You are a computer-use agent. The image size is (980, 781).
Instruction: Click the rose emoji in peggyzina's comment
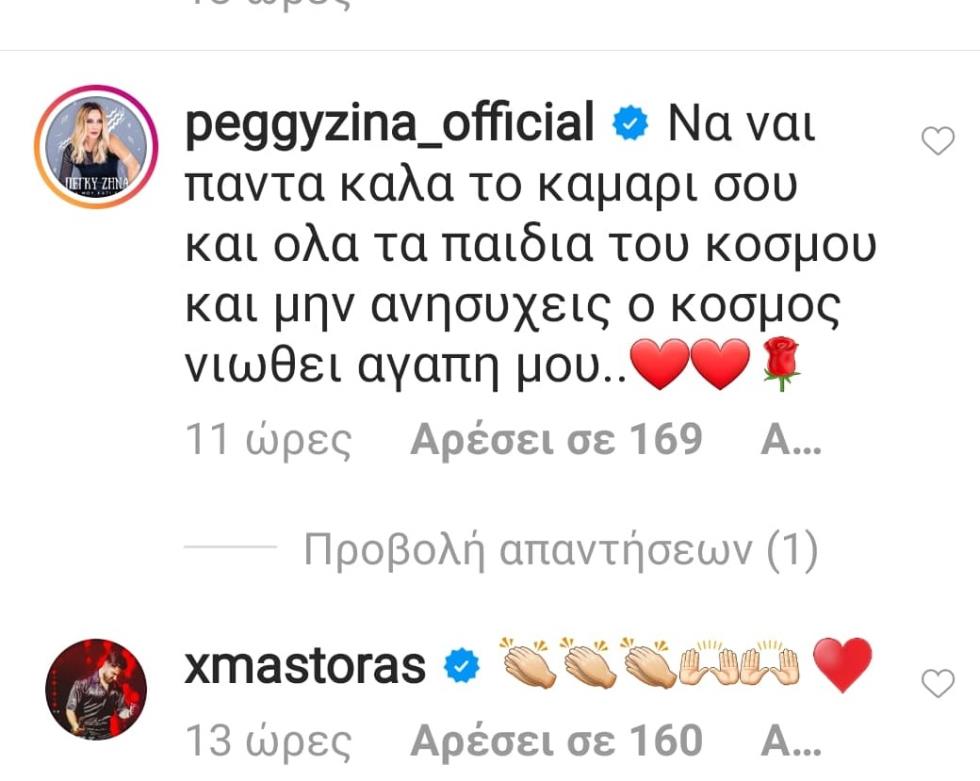coord(781,364)
